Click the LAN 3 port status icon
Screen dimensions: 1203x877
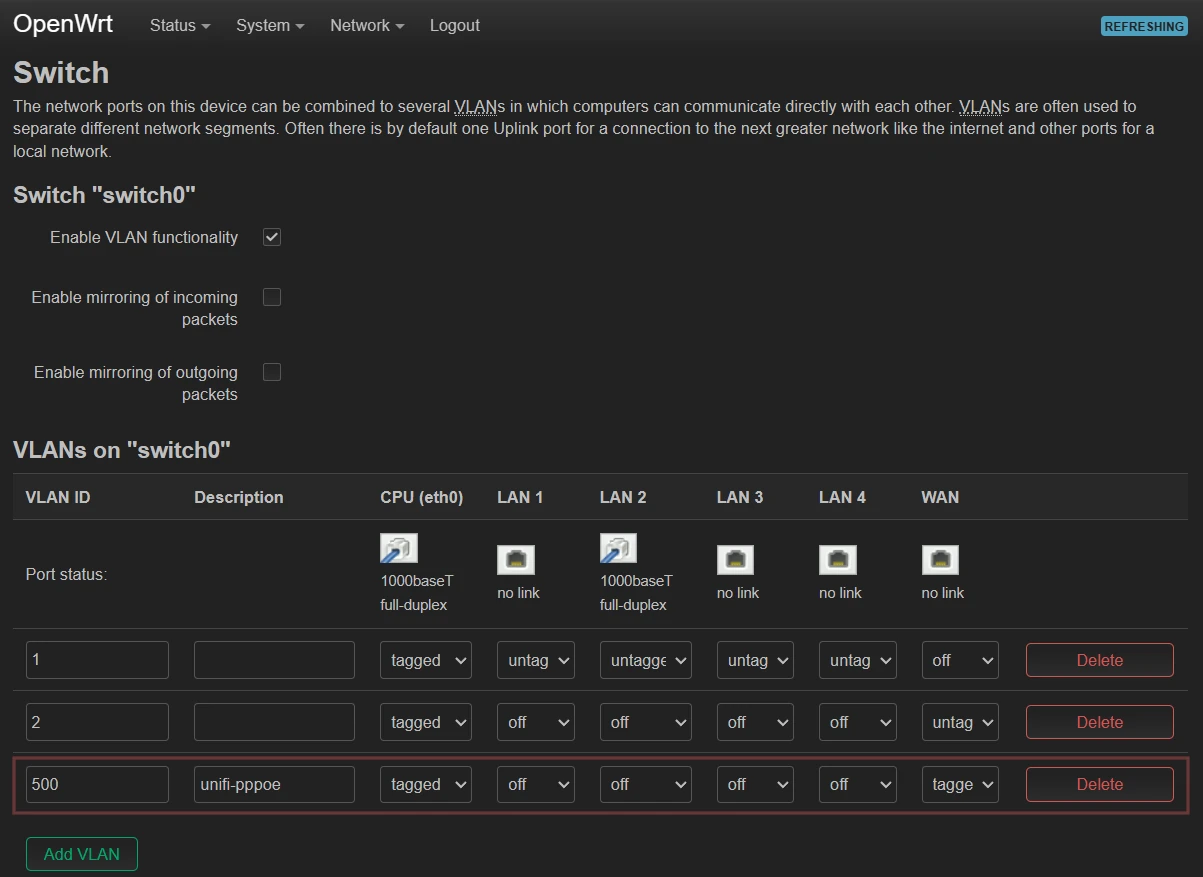pyautogui.click(x=735, y=560)
